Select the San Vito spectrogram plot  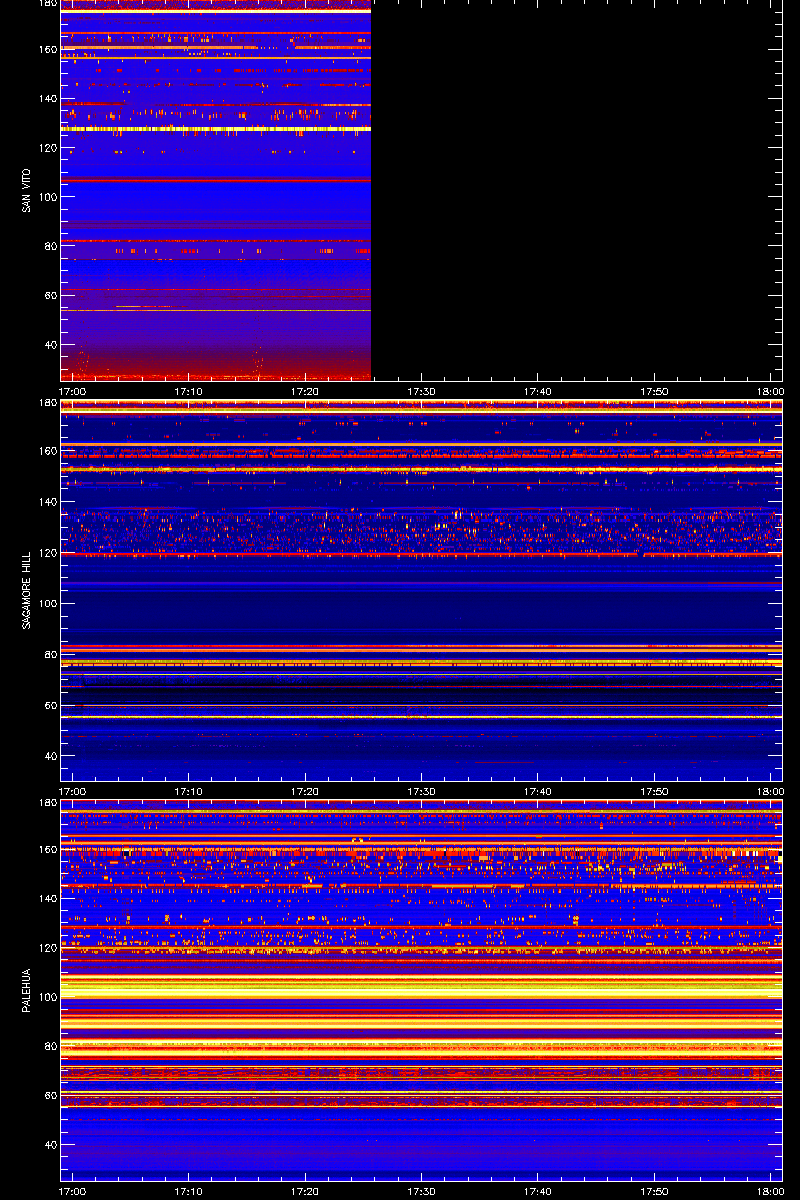(421, 190)
